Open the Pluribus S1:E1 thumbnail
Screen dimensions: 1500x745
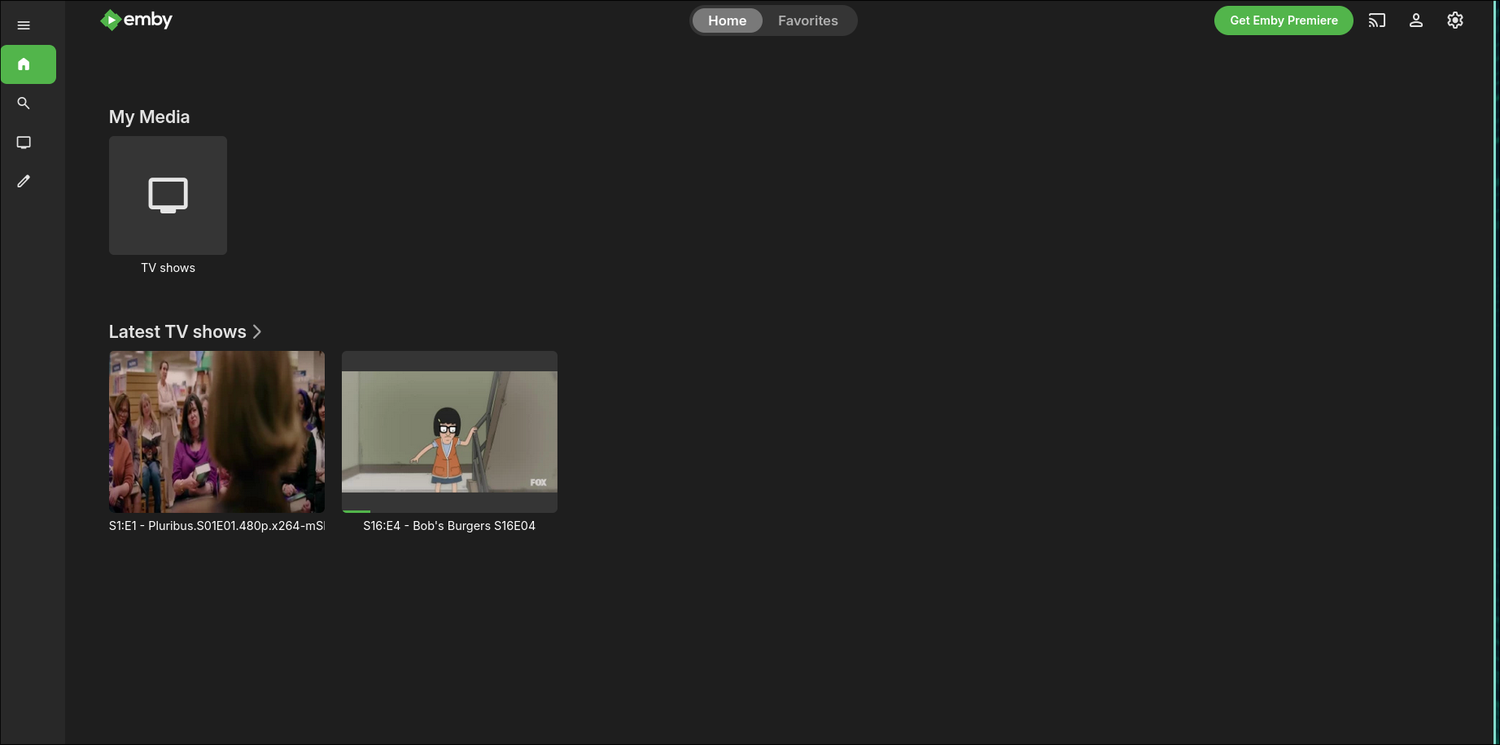pyautogui.click(x=217, y=432)
